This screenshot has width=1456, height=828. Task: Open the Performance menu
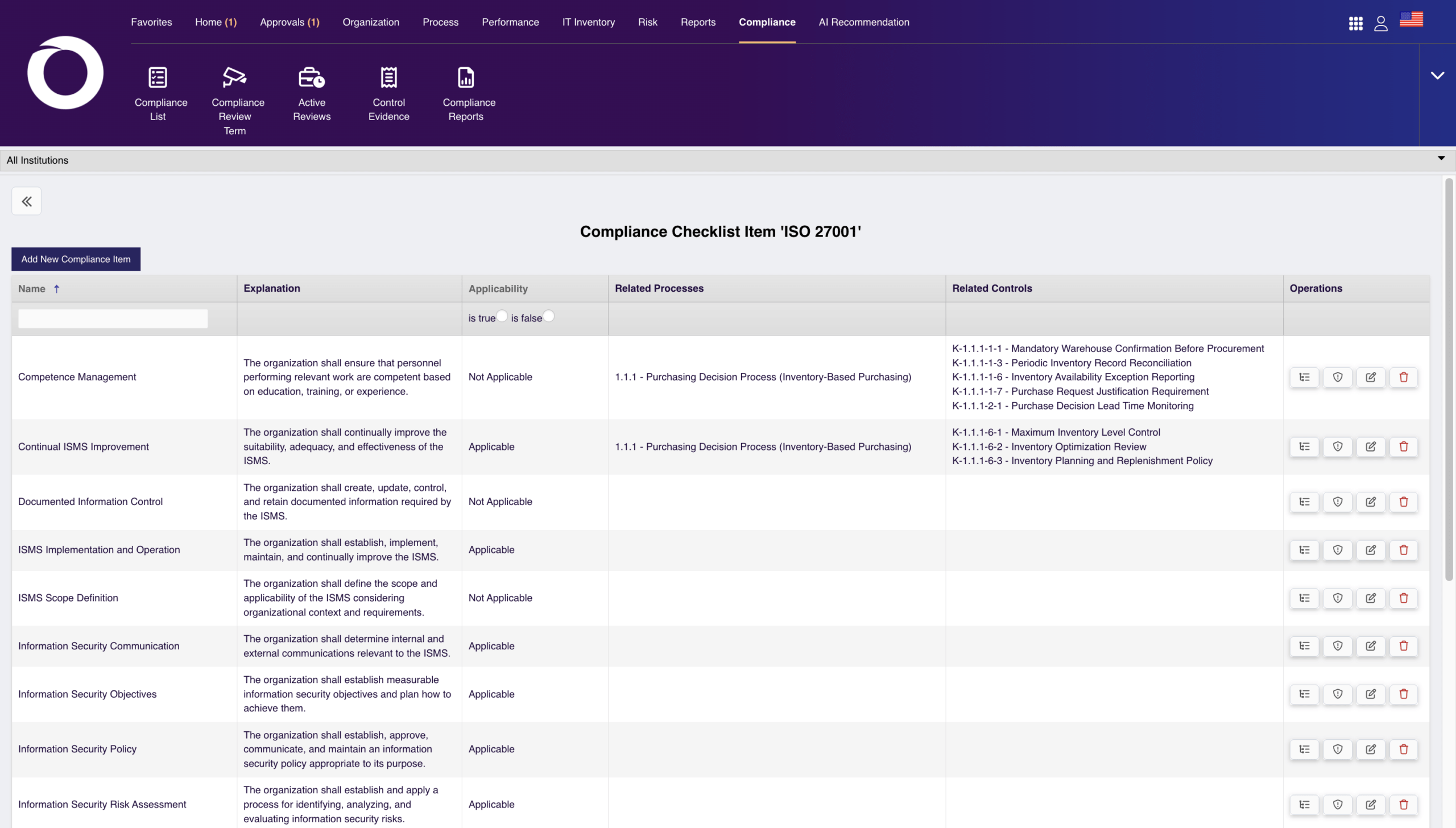point(510,22)
